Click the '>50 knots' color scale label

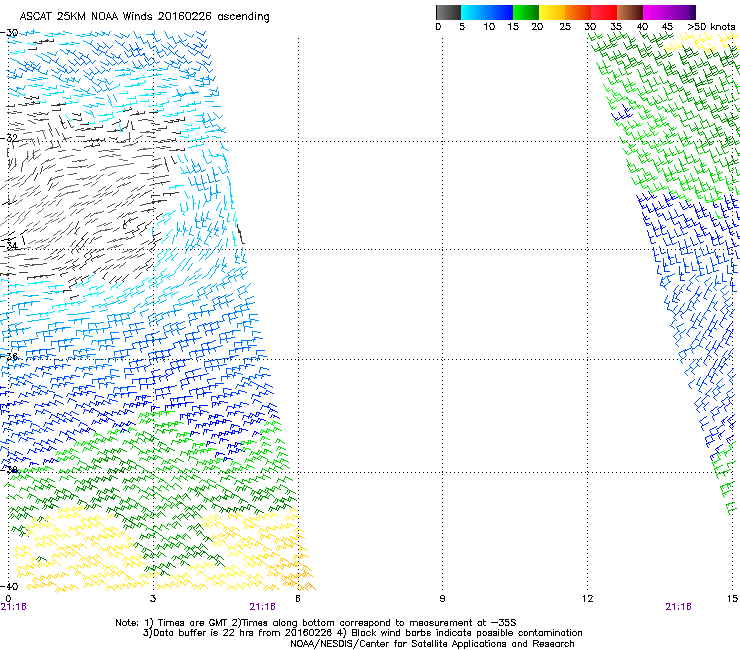(x=711, y=27)
